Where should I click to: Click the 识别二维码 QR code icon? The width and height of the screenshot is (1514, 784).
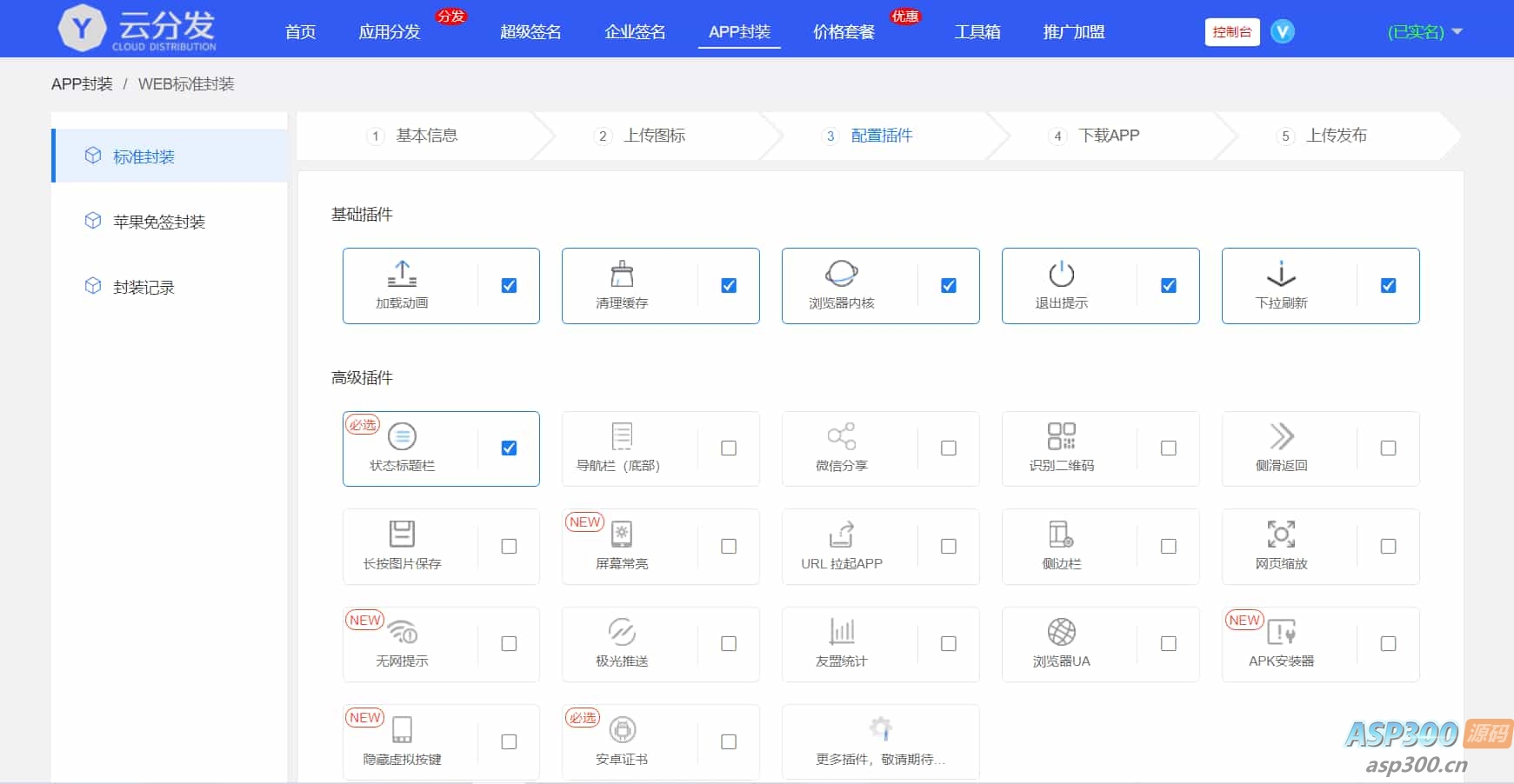tap(1061, 436)
